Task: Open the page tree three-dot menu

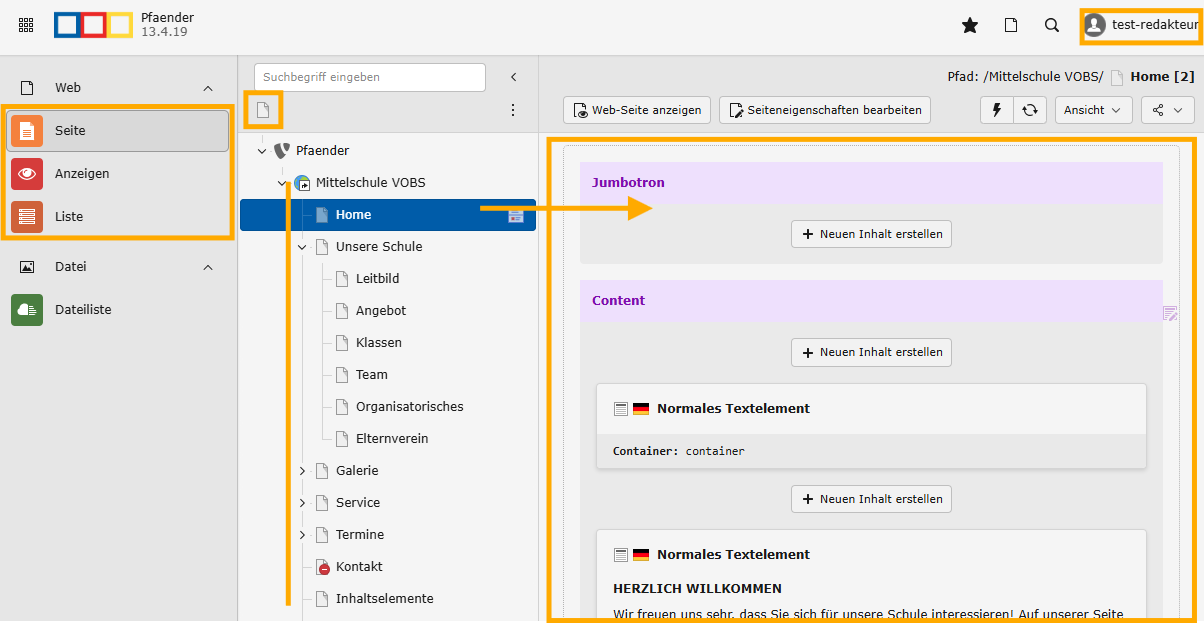Action: (x=513, y=110)
